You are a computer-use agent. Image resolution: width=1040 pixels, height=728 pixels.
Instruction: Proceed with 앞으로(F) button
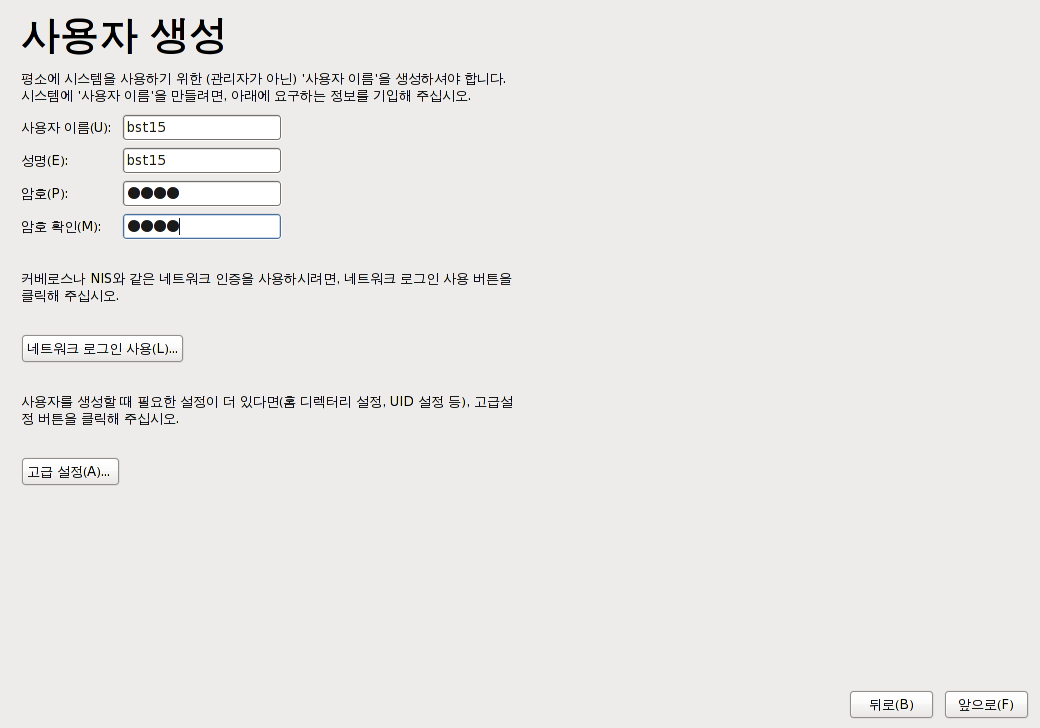(986, 704)
